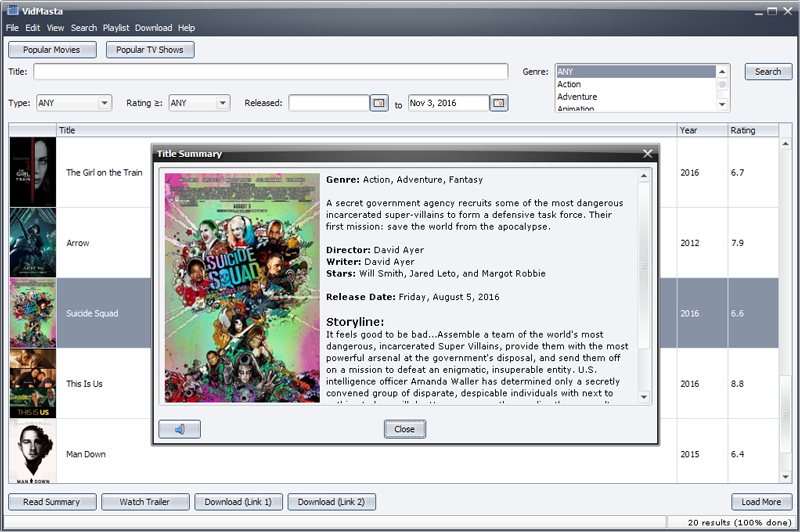Screen dimensions: 800x532
Task: Sort by the Title column header
Action: pos(366,130)
